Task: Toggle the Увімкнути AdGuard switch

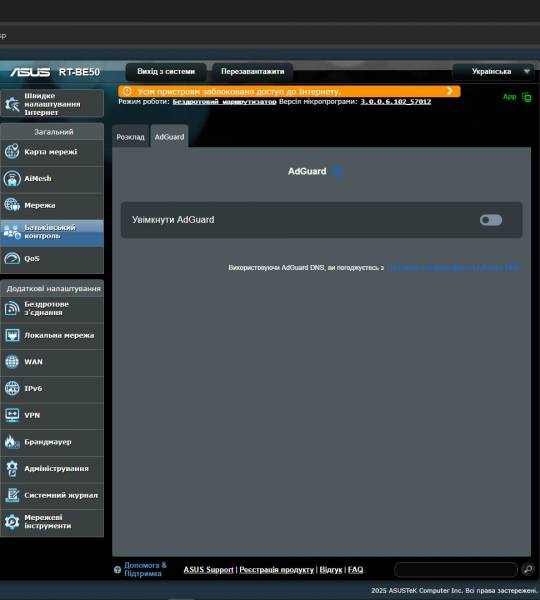Action: [x=491, y=220]
